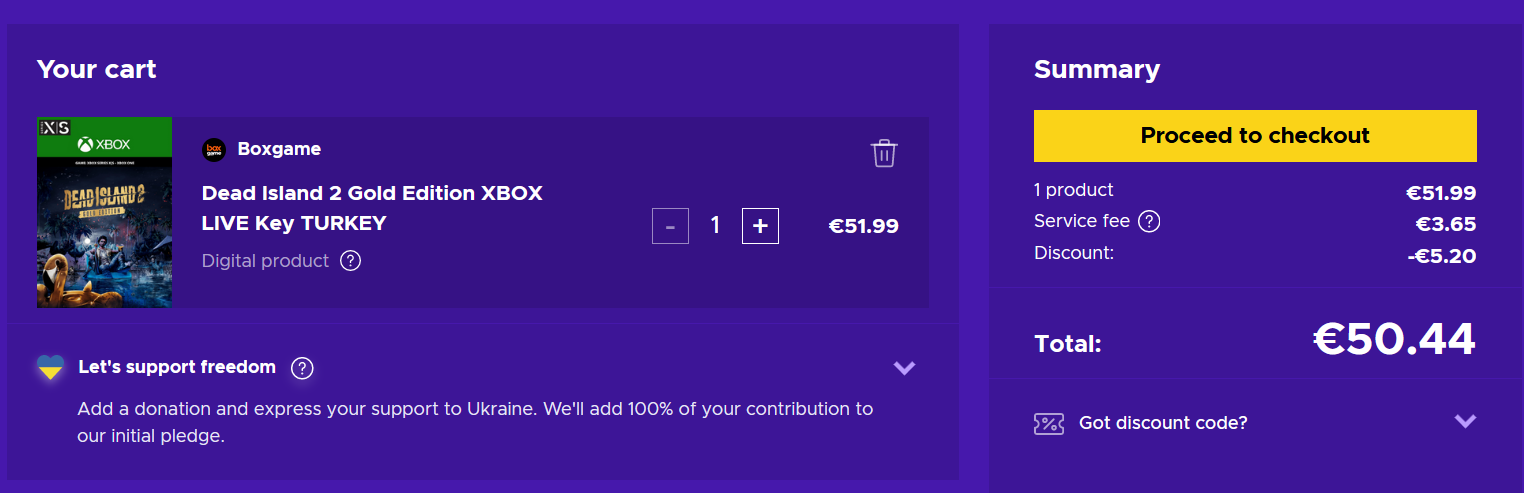
Task: Click the Service fee label
Action: 1082,222
